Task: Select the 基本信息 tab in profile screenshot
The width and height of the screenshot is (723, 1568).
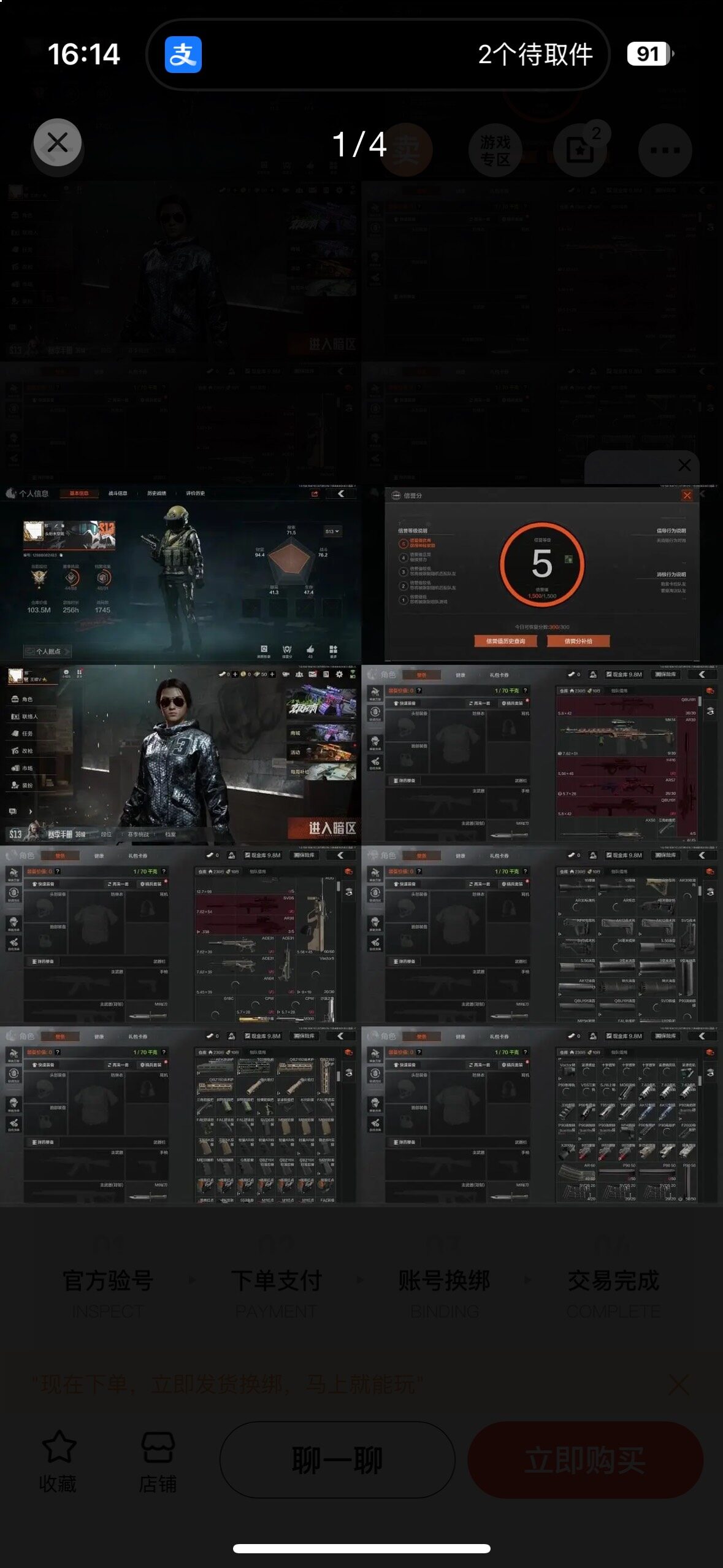Action: coord(79,493)
